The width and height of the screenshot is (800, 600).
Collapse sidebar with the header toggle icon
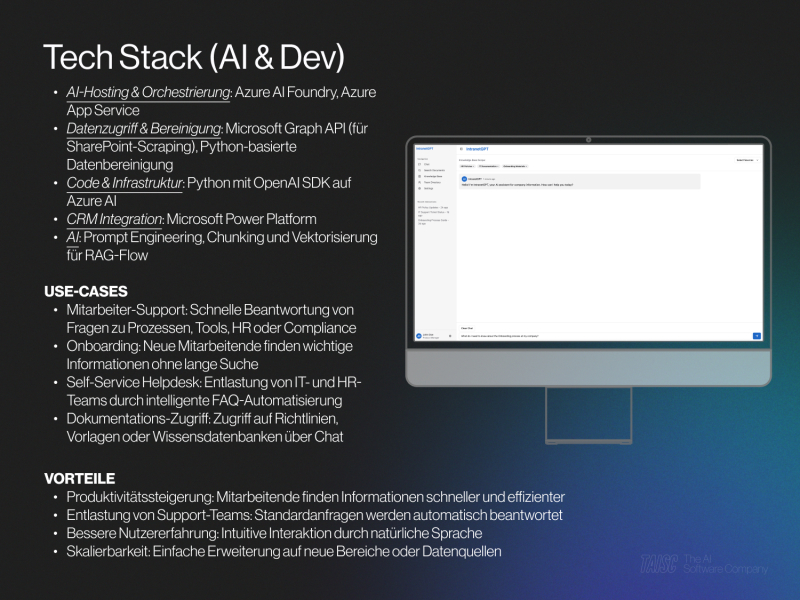(x=461, y=148)
